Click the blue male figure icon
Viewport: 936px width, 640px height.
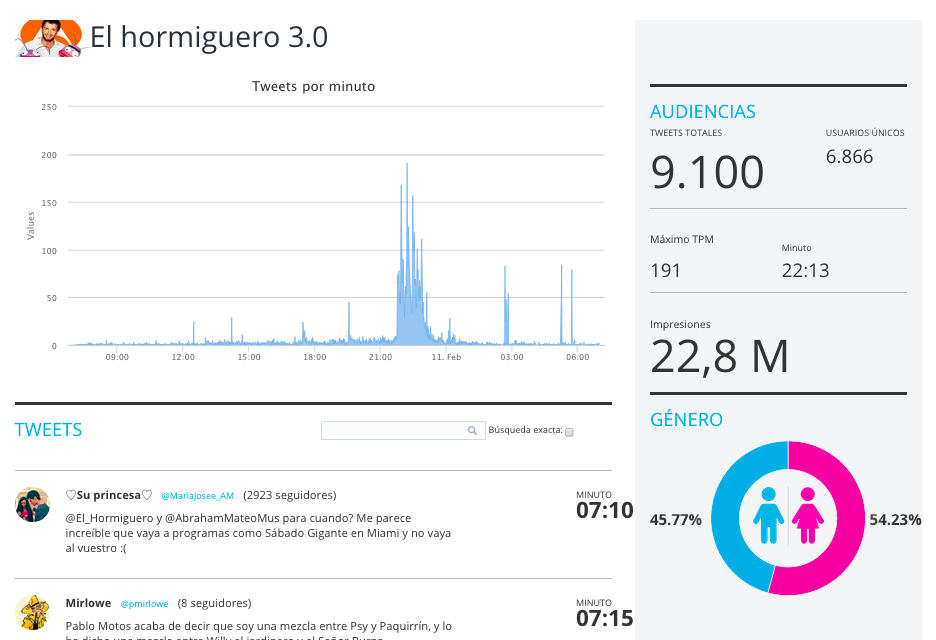(768, 515)
